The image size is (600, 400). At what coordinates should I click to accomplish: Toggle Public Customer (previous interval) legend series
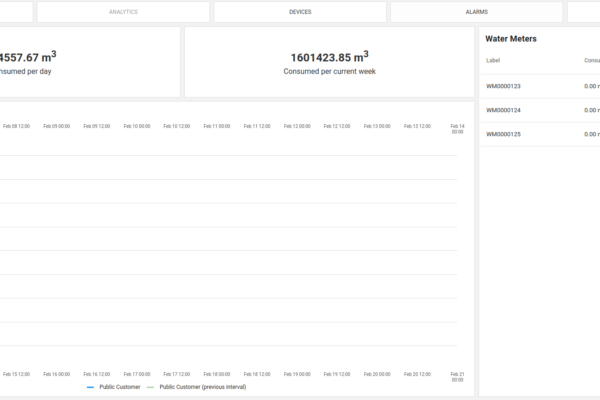202,386
